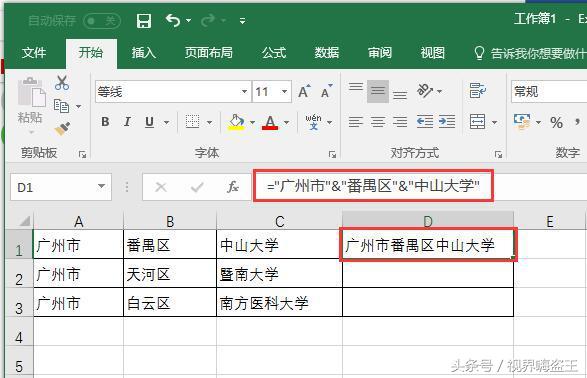Click the Insert Function fx icon
Image resolution: width=587 pixels, height=378 pixels.
[x=232, y=187]
